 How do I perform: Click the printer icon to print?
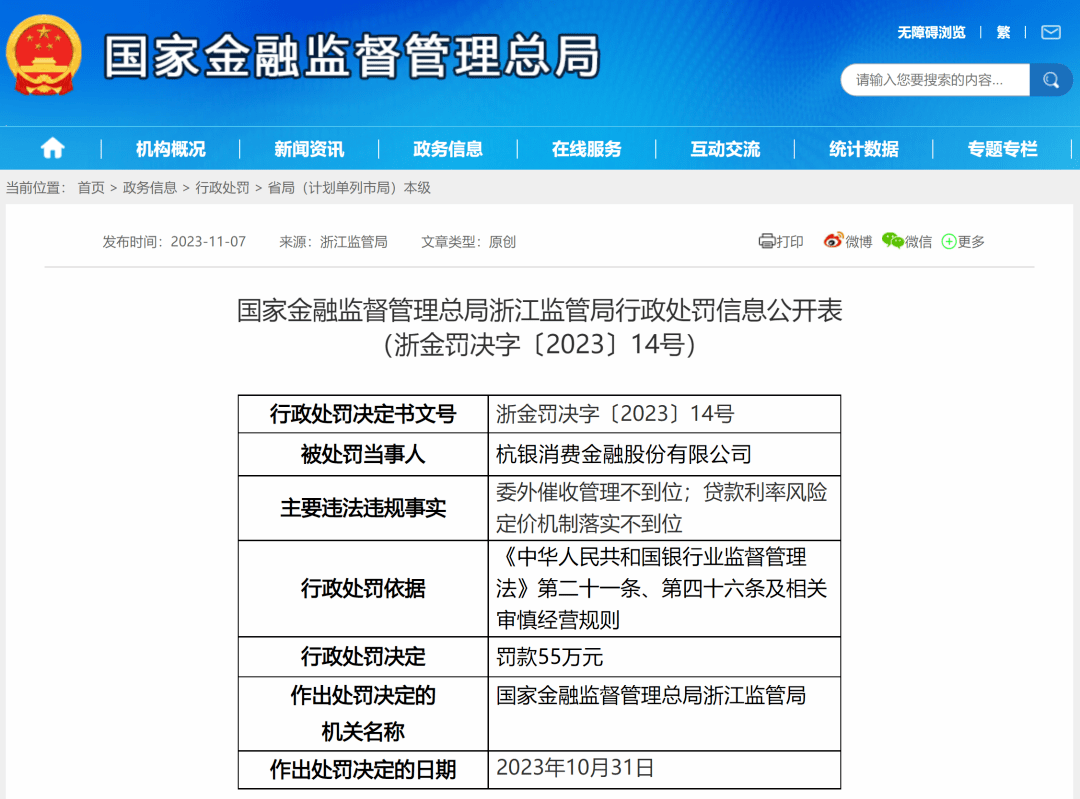coord(767,241)
